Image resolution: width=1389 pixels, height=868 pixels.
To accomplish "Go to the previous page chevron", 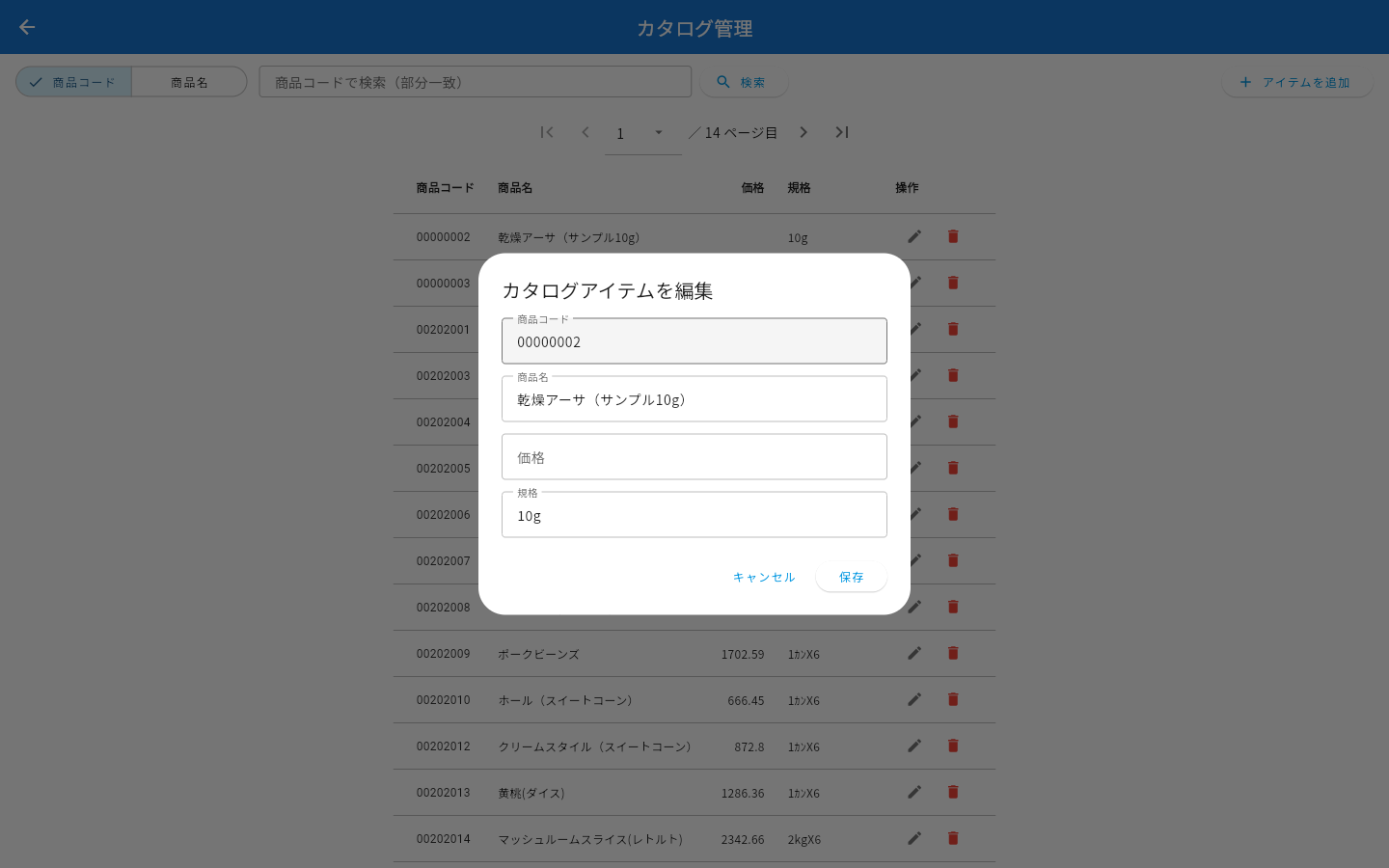I will click(x=586, y=132).
